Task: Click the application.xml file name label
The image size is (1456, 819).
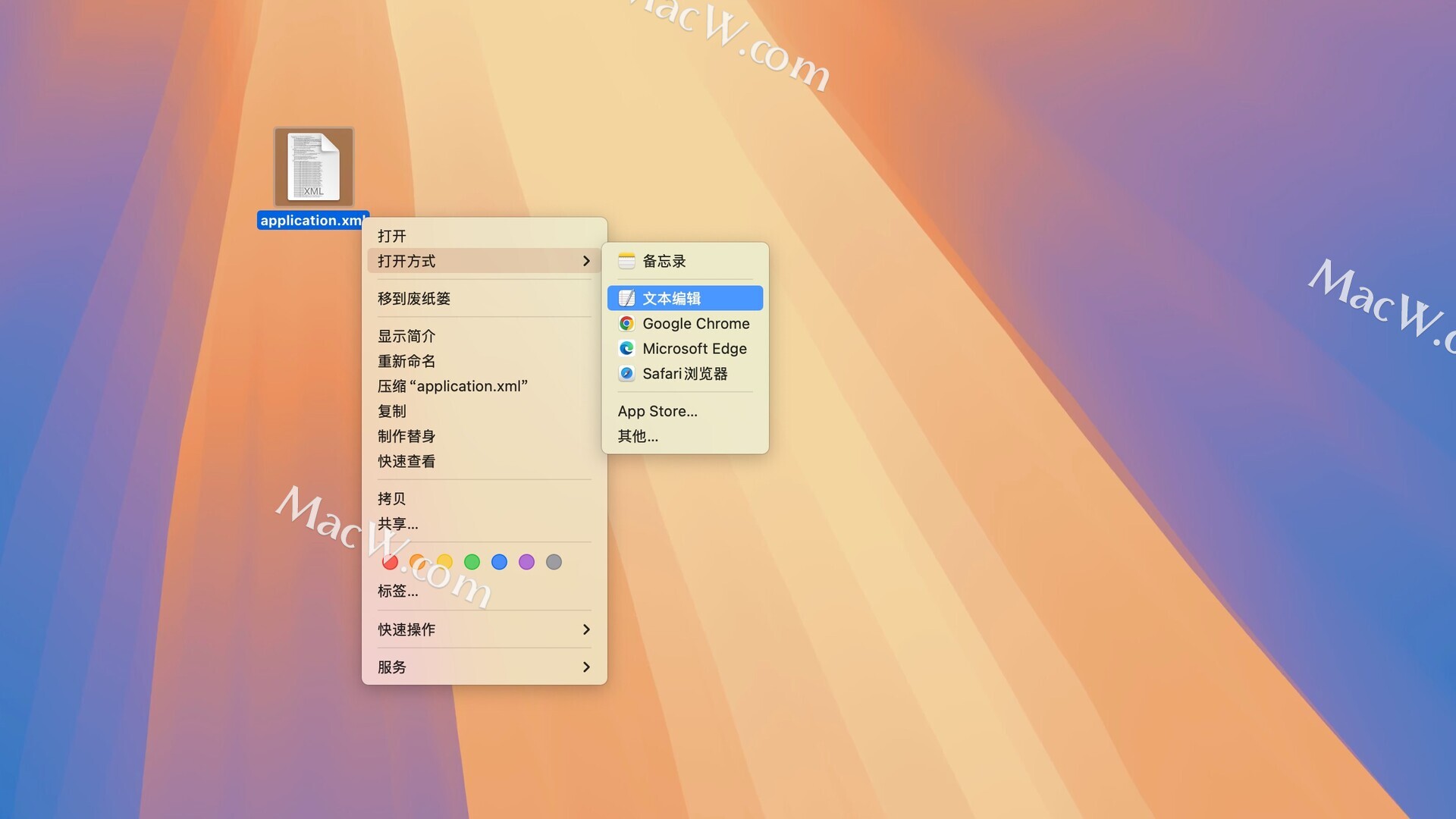Action: (x=312, y=221)
